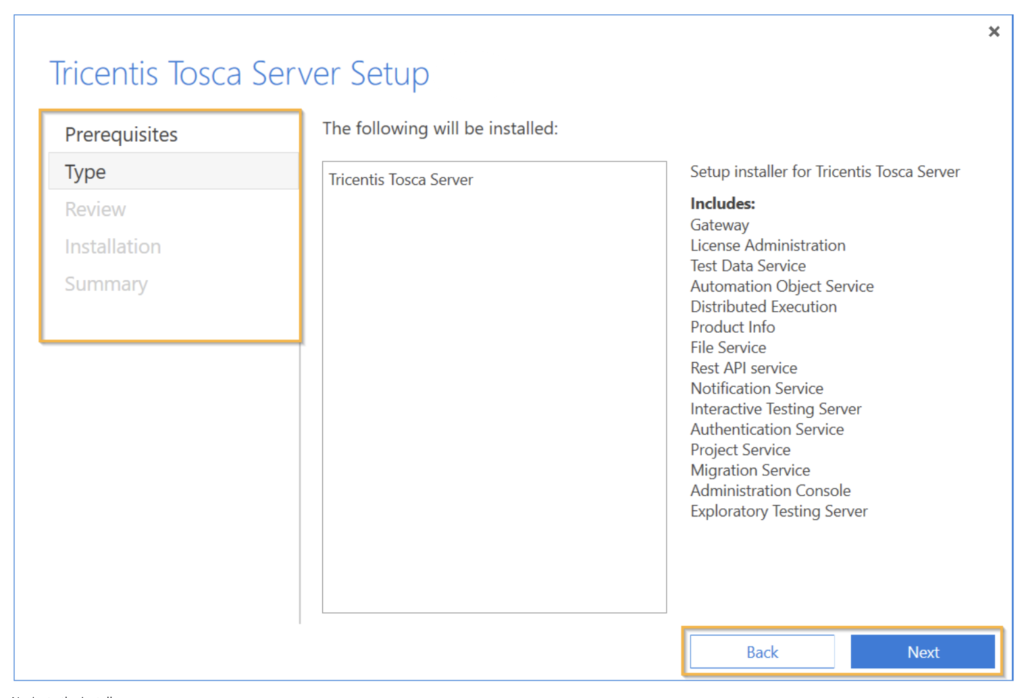Click 'Setup installer for Tricentis Tosca Server' description
1024x698 pixels.
tap(825, 172)
